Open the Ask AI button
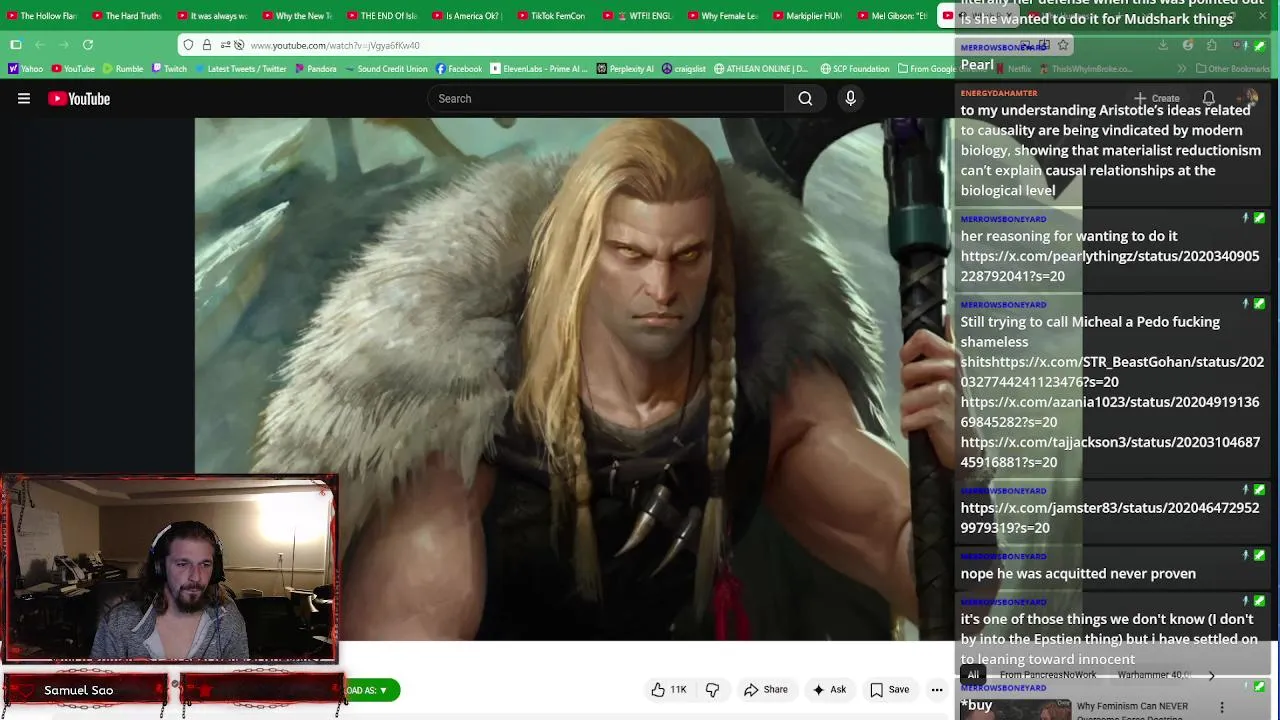This screenshot has width=1280, height=720. tap(829, 689)
